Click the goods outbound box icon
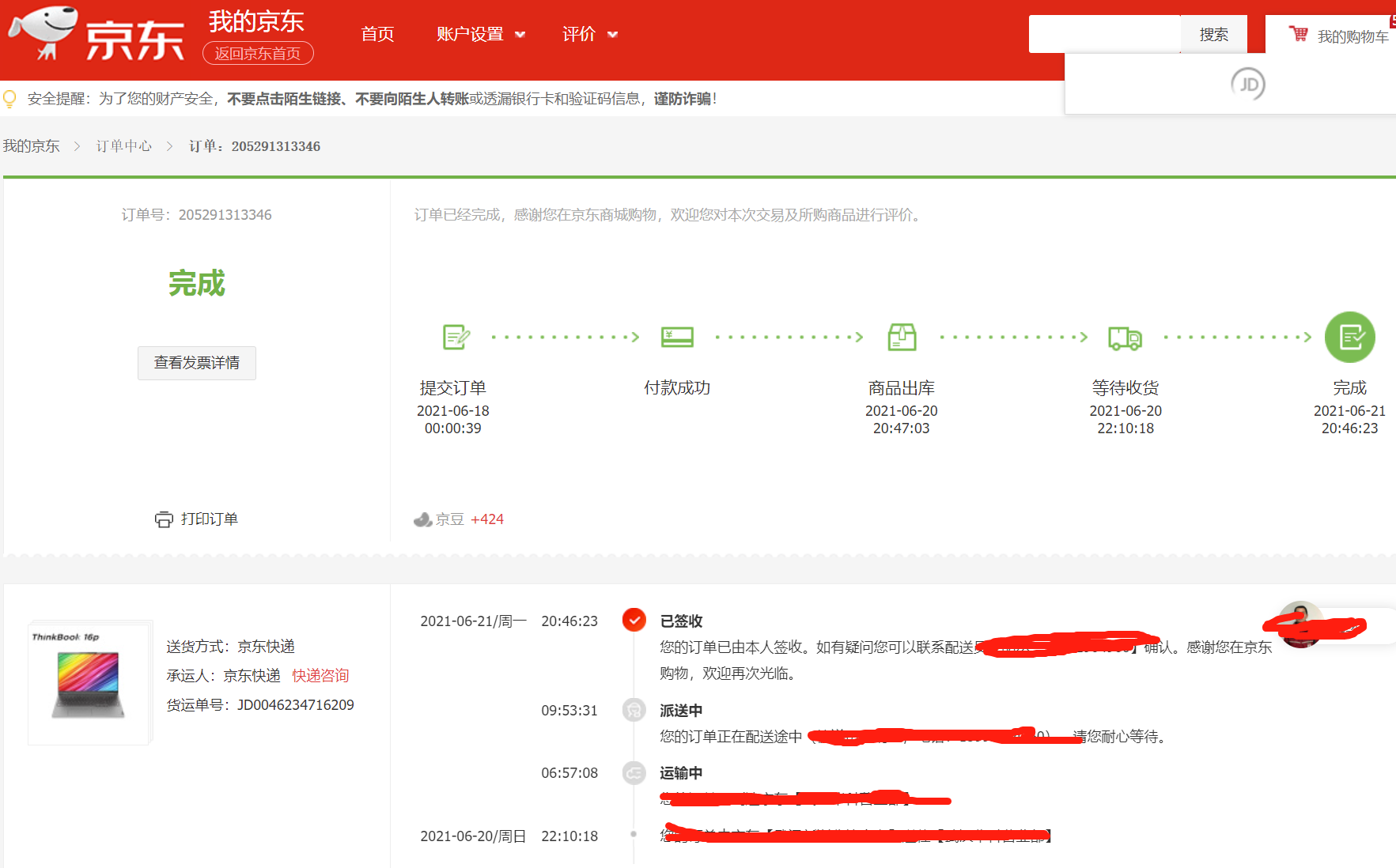Image resolution: width=1396 pixels, height=868 pixels. (902, 337)
